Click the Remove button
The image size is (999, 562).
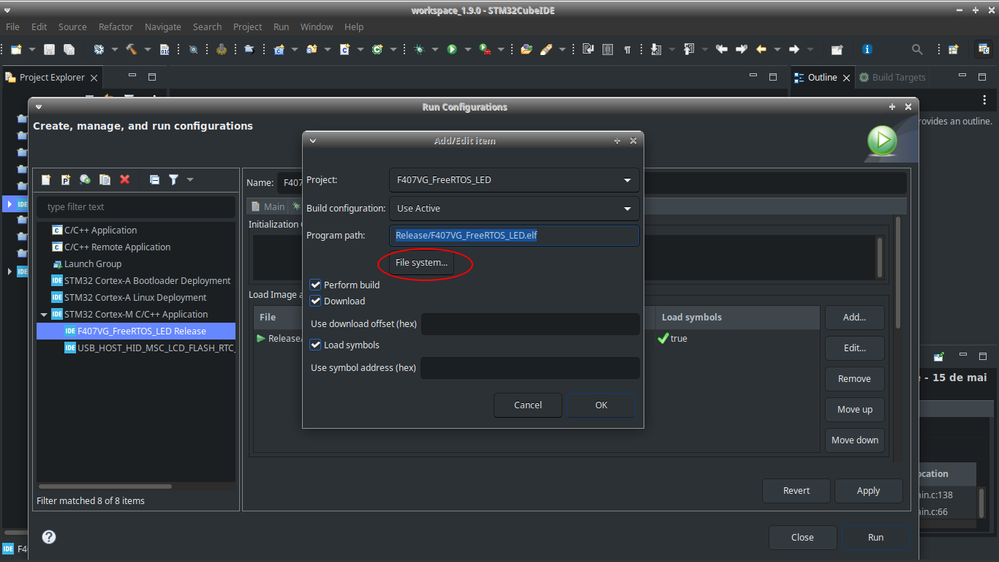854,379
